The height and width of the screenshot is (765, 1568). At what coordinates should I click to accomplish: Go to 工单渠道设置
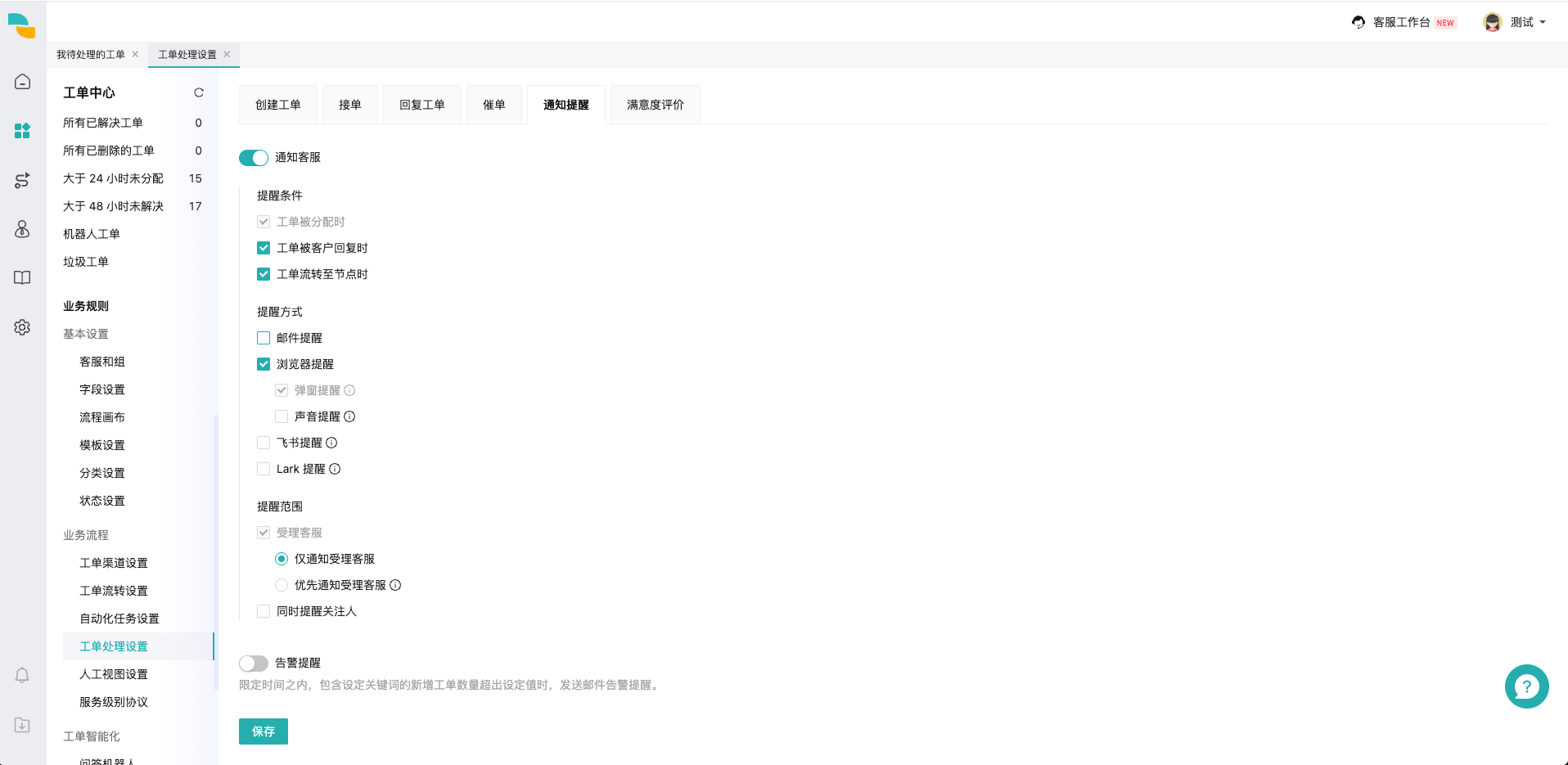tap(114, 563)
